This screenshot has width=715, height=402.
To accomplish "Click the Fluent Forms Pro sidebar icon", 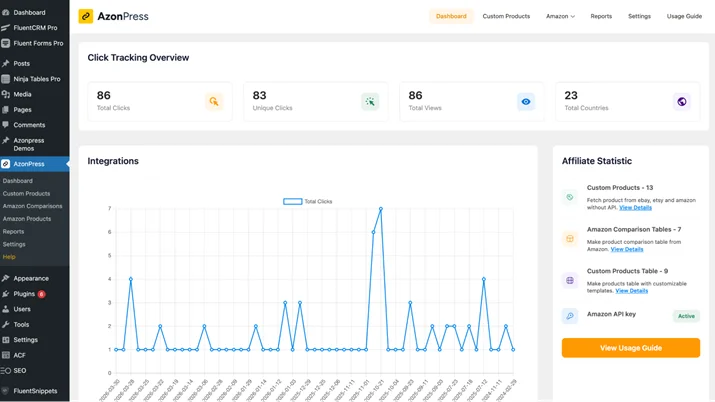I will coord(5,43).
